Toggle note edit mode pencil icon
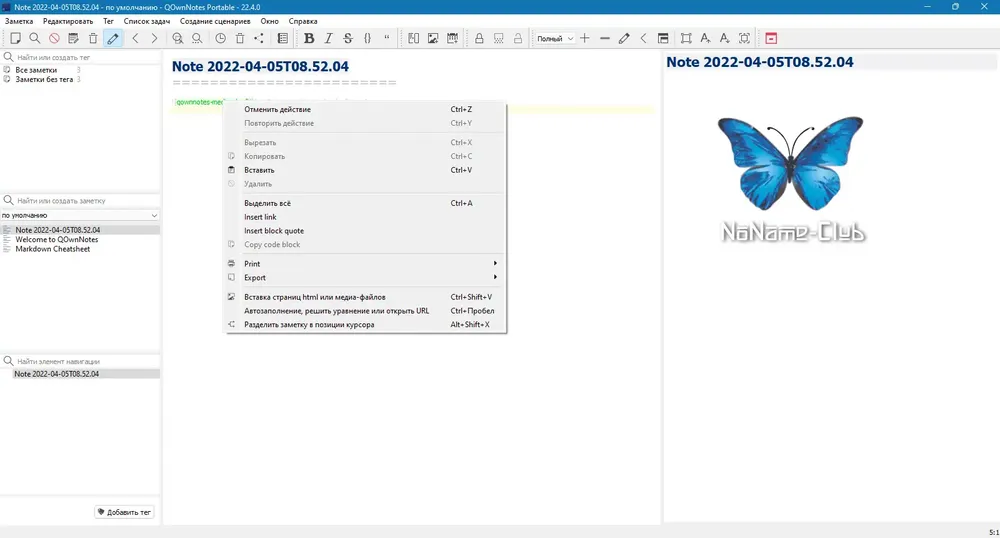The image size is (1000, 538). tap(113, 38)
